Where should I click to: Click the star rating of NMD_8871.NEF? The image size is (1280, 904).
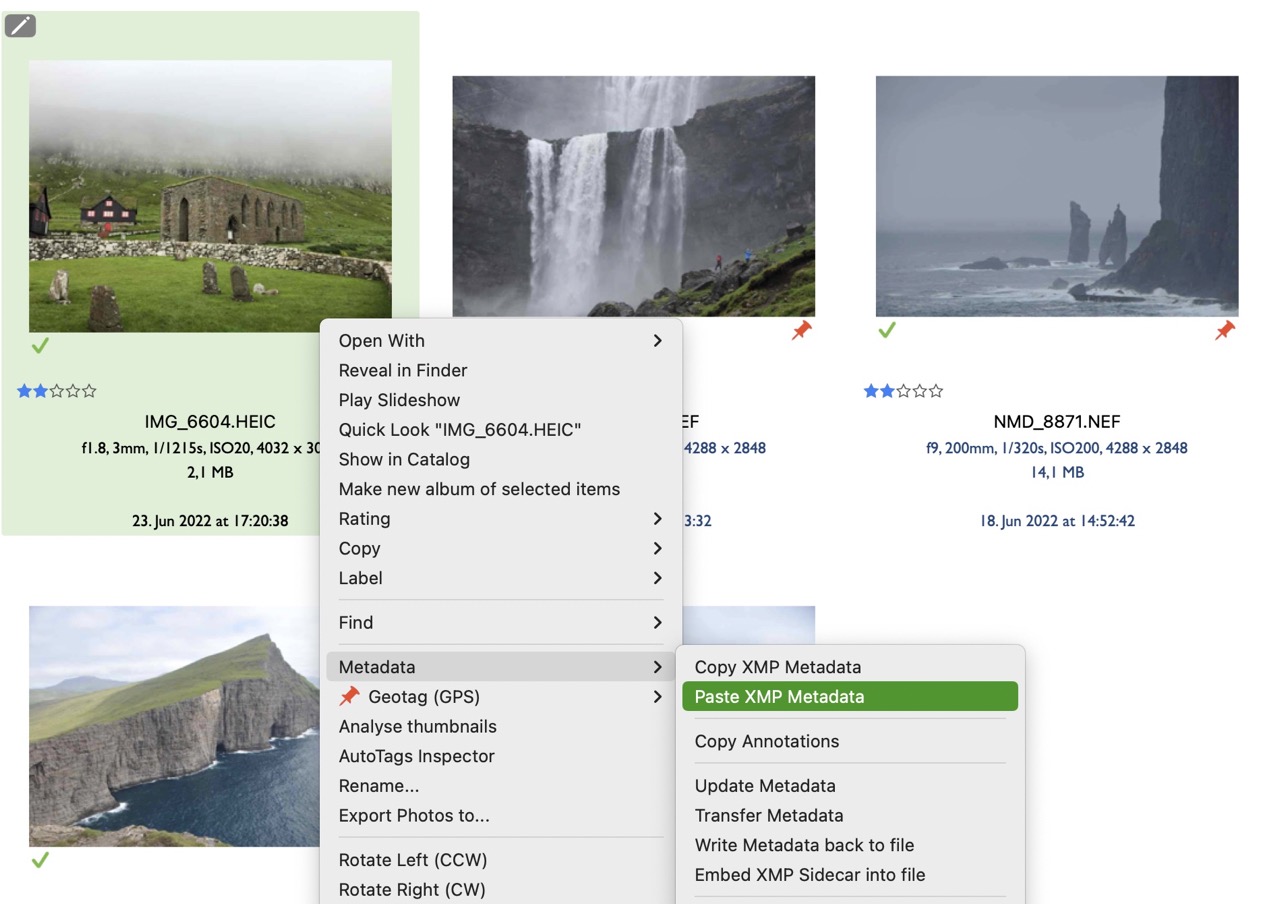pyautogui.click(x=903, y=391)
